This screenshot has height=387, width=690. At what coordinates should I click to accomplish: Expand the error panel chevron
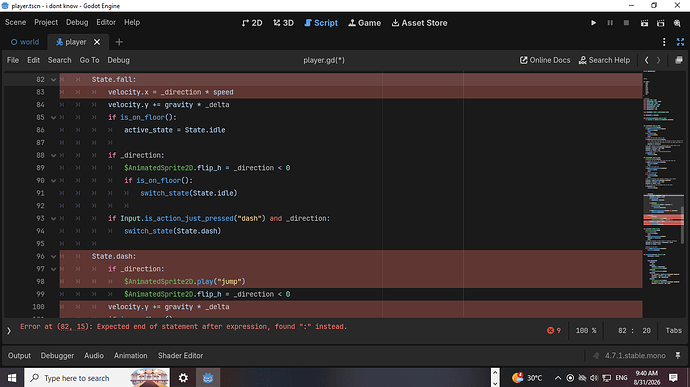9,331
